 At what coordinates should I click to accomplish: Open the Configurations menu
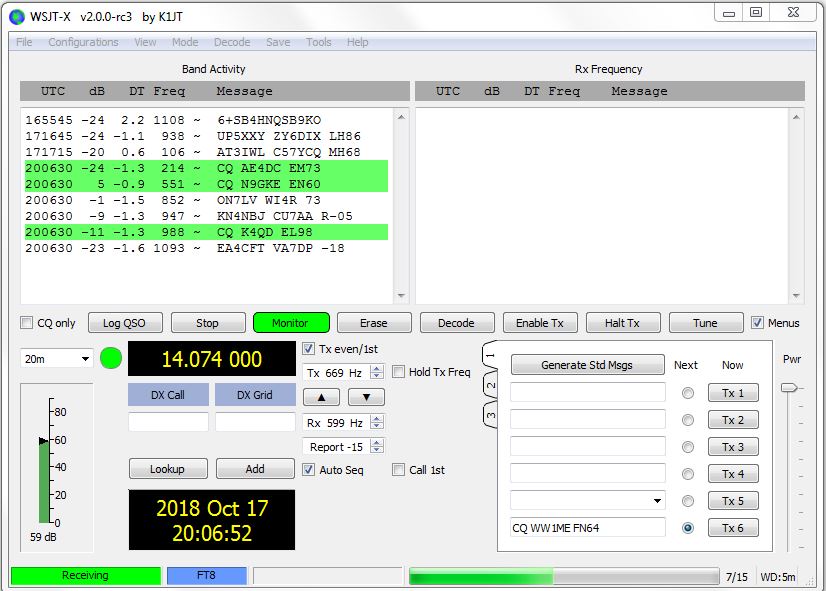83,42
